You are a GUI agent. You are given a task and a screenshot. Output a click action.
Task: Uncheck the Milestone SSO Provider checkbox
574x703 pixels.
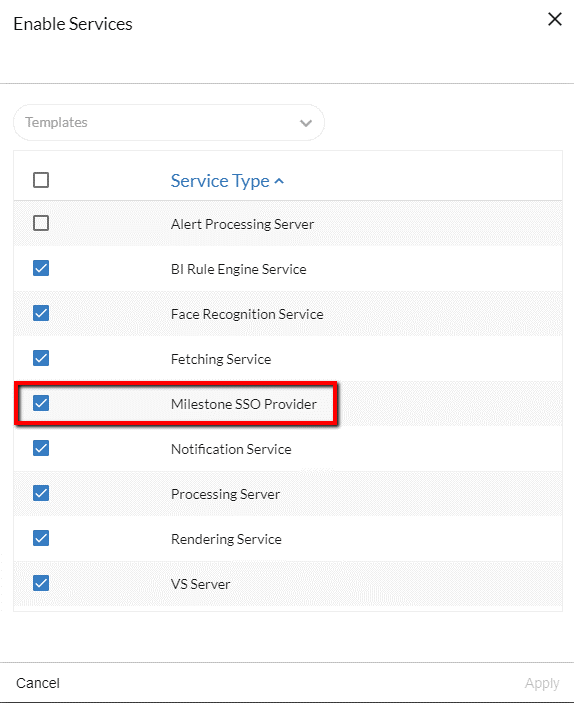41,403
